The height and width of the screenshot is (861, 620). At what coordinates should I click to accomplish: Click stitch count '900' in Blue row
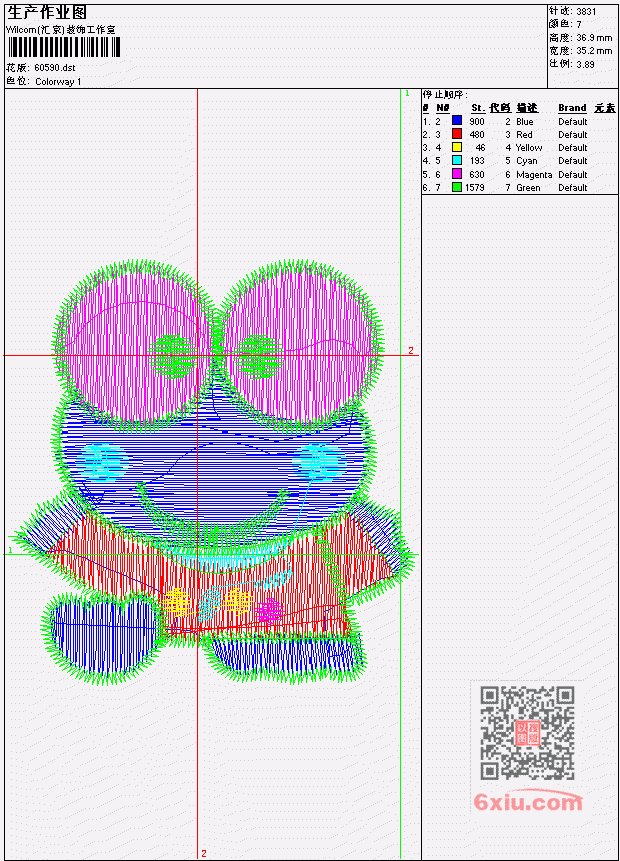[x=477, y=121]
